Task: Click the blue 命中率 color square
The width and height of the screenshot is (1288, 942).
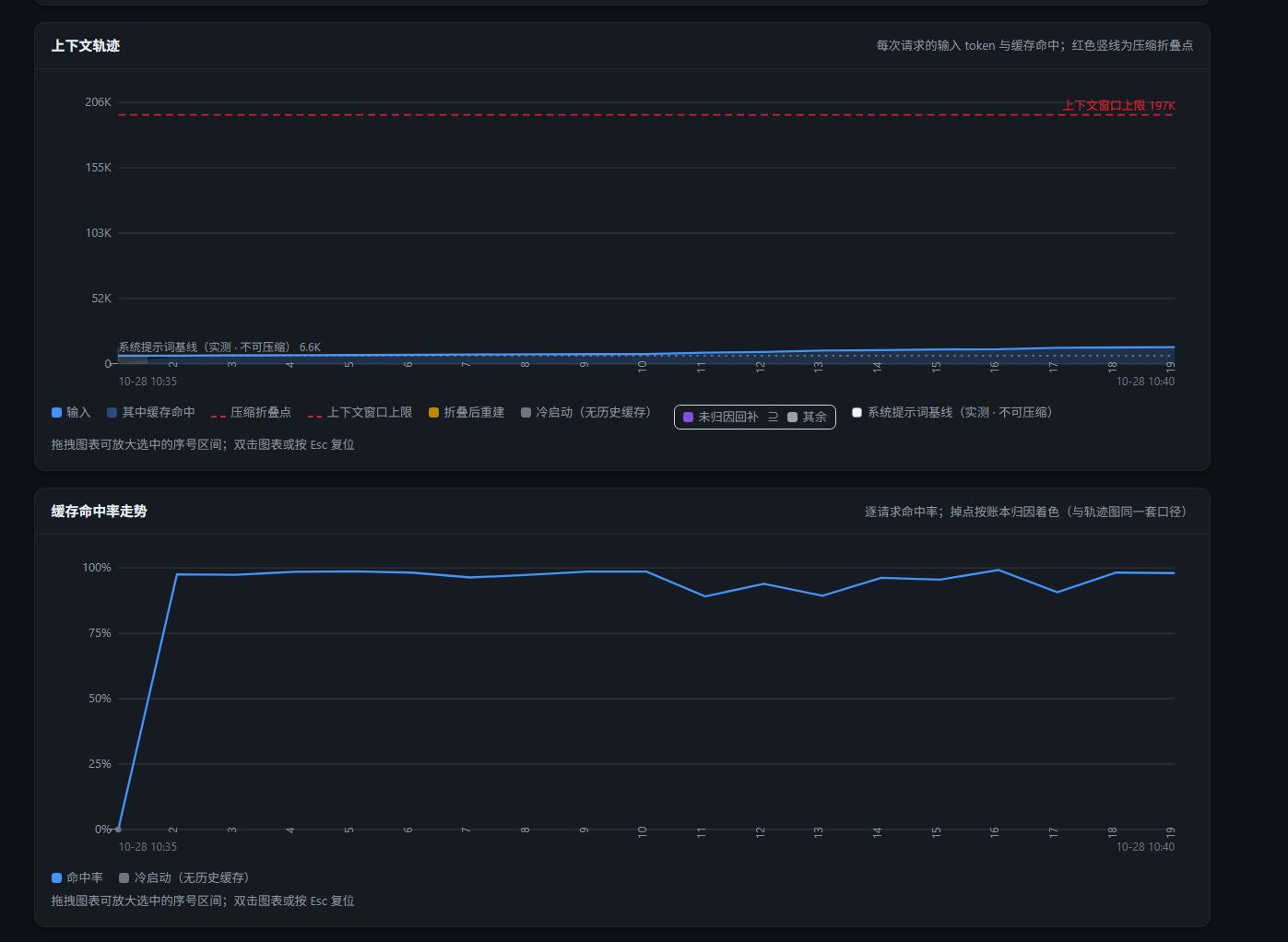Action: point(57,878)
